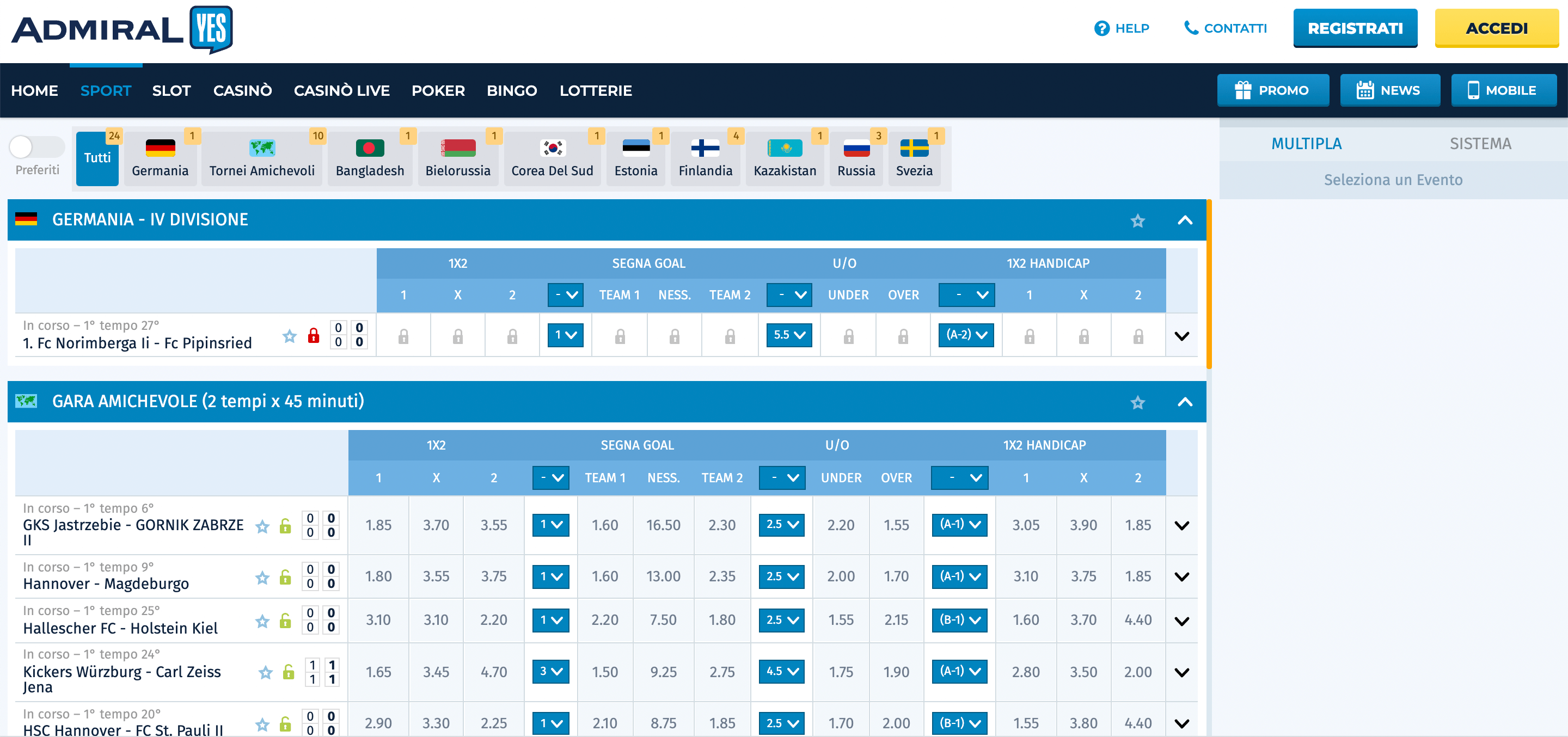Open the NEWS button
The height and width of the screenshot is (737, 1568).
tap(1389, 91)
